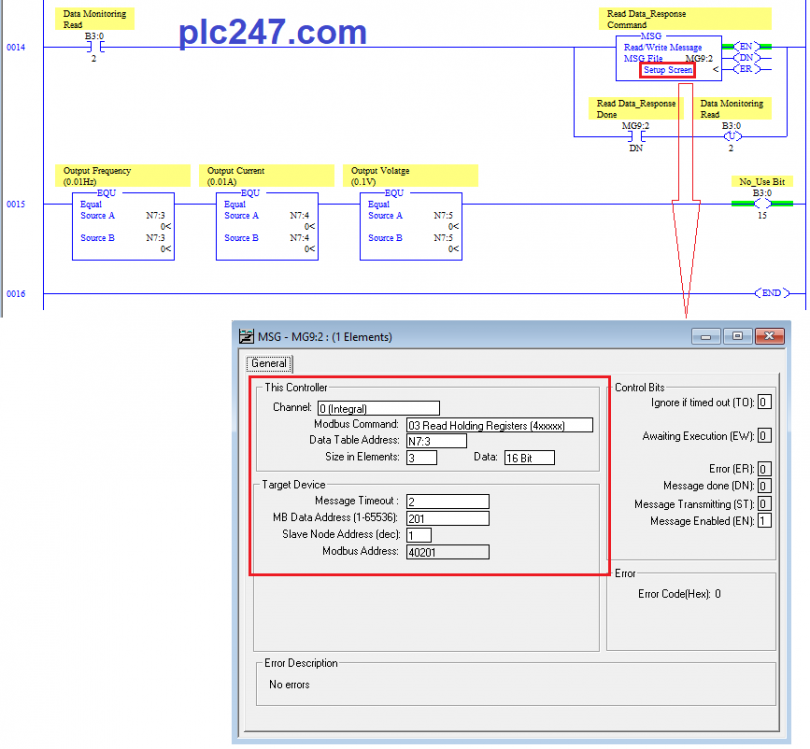This screenshot has height=749, width=810.
Task: Select the MG9:2 DN contact
Action: 636,136
